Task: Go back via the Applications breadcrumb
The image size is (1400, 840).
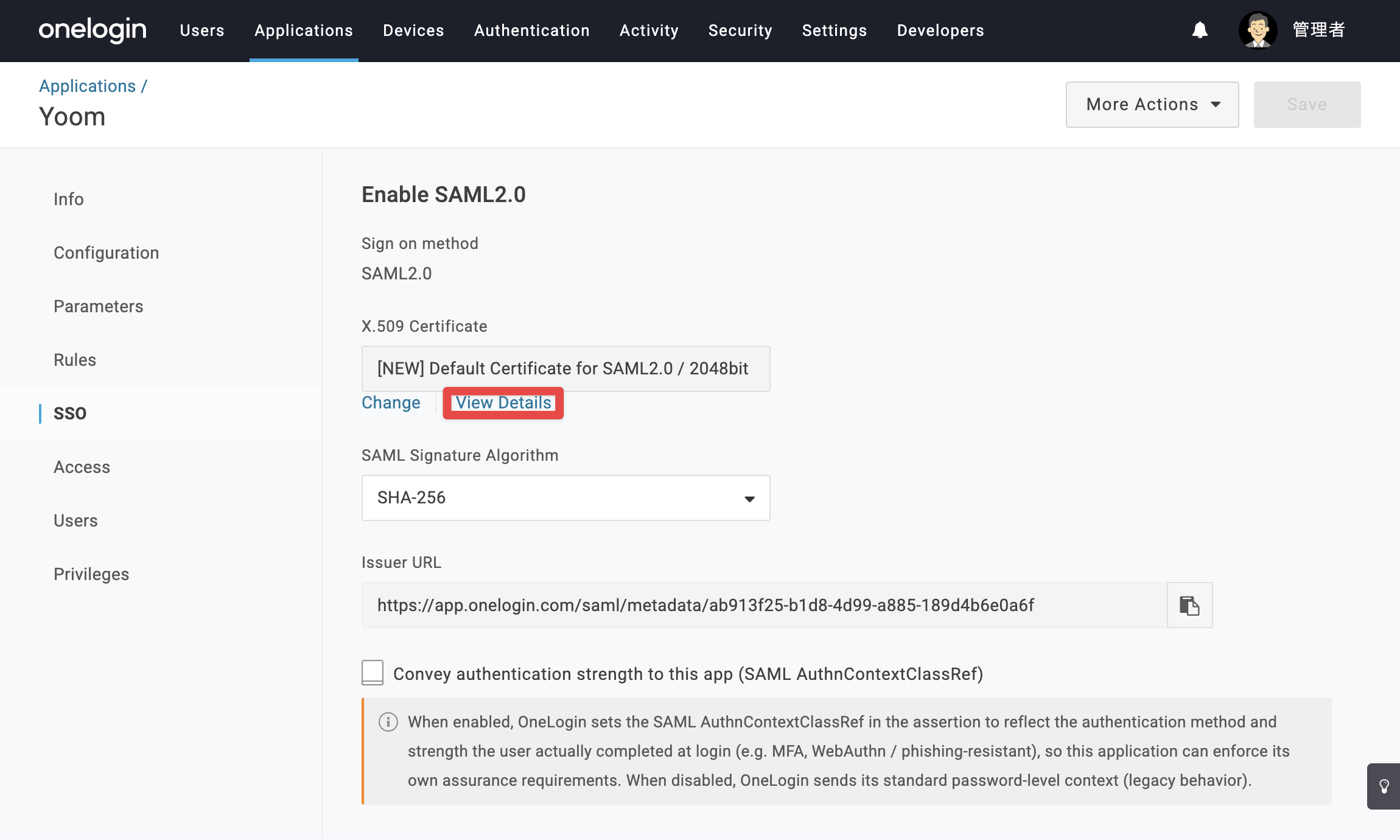Action: tap(88, 86)
